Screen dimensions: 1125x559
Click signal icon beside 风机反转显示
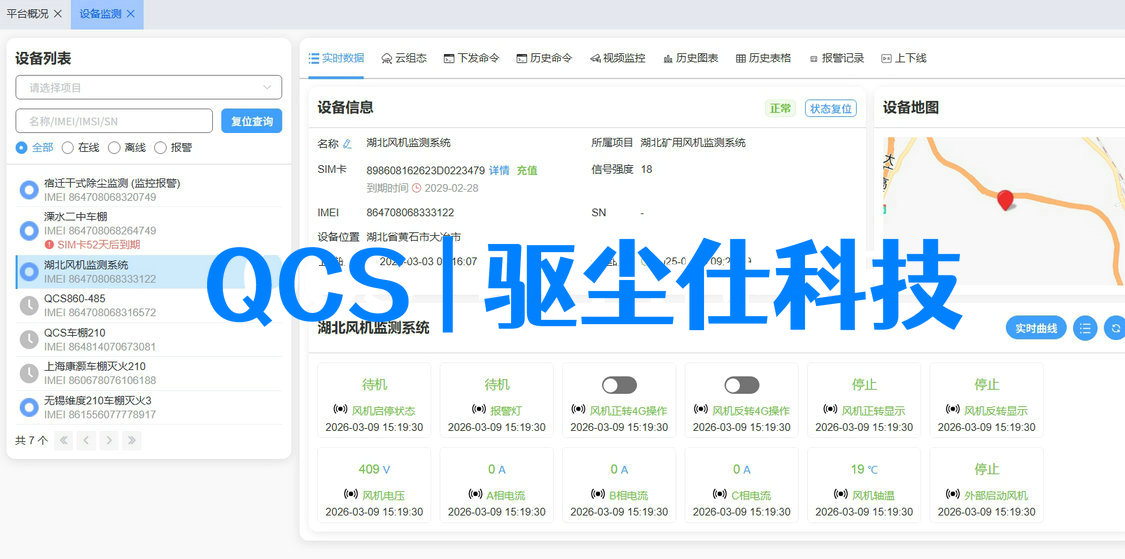pyautogui.click(x=953, y=410)
